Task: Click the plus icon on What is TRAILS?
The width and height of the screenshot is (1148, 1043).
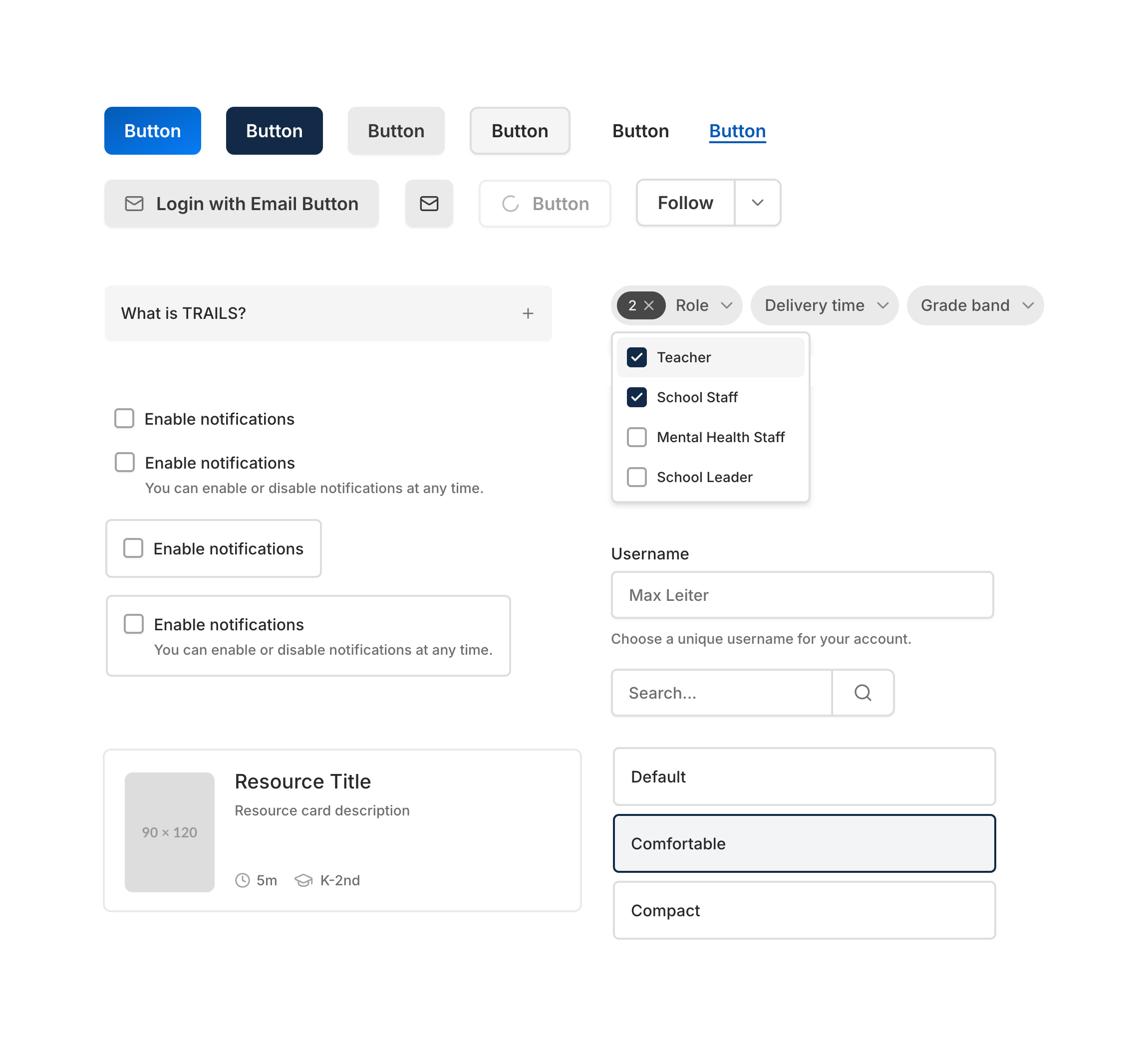Action: point(528,313)
